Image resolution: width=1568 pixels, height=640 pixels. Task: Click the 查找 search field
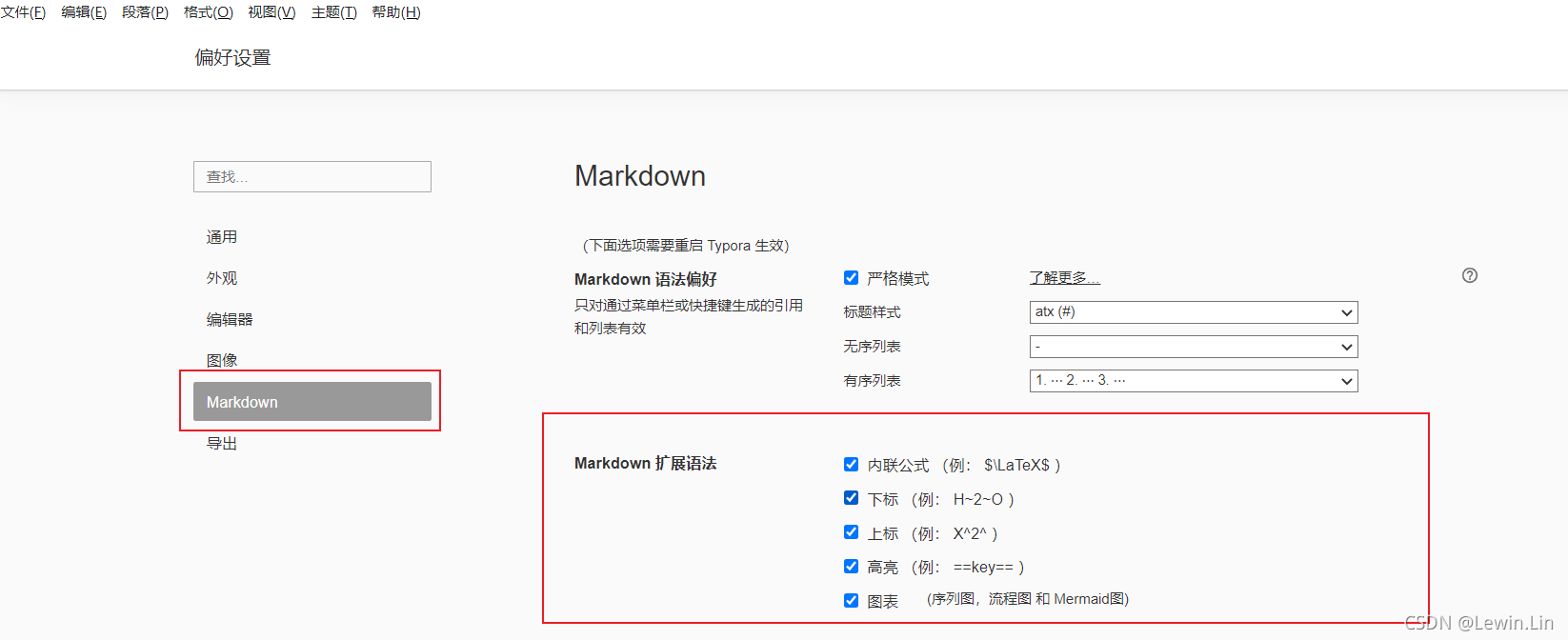coord(312,176)
